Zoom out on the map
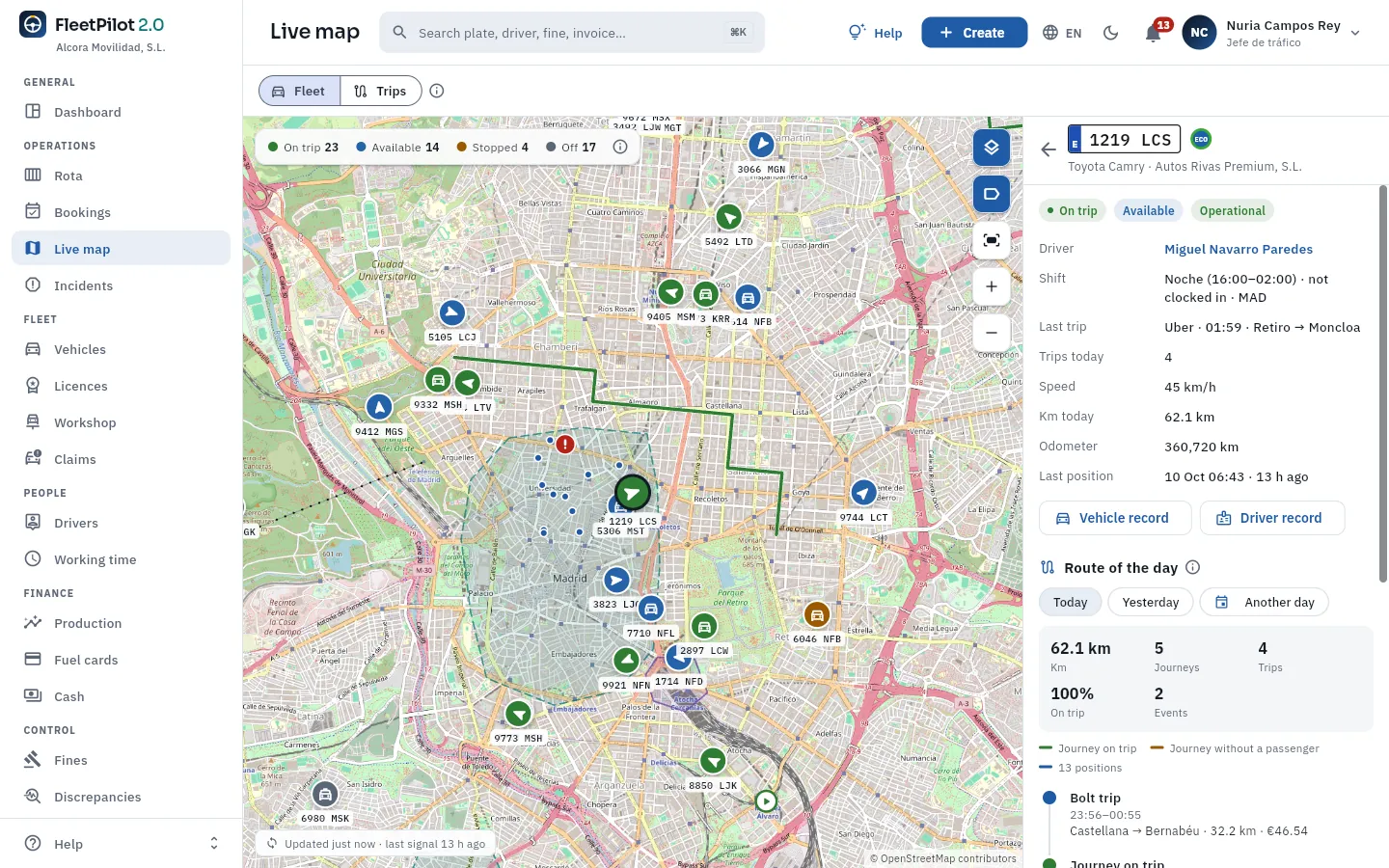Viewport: 1389px width, 868px height. pos(992,333)
